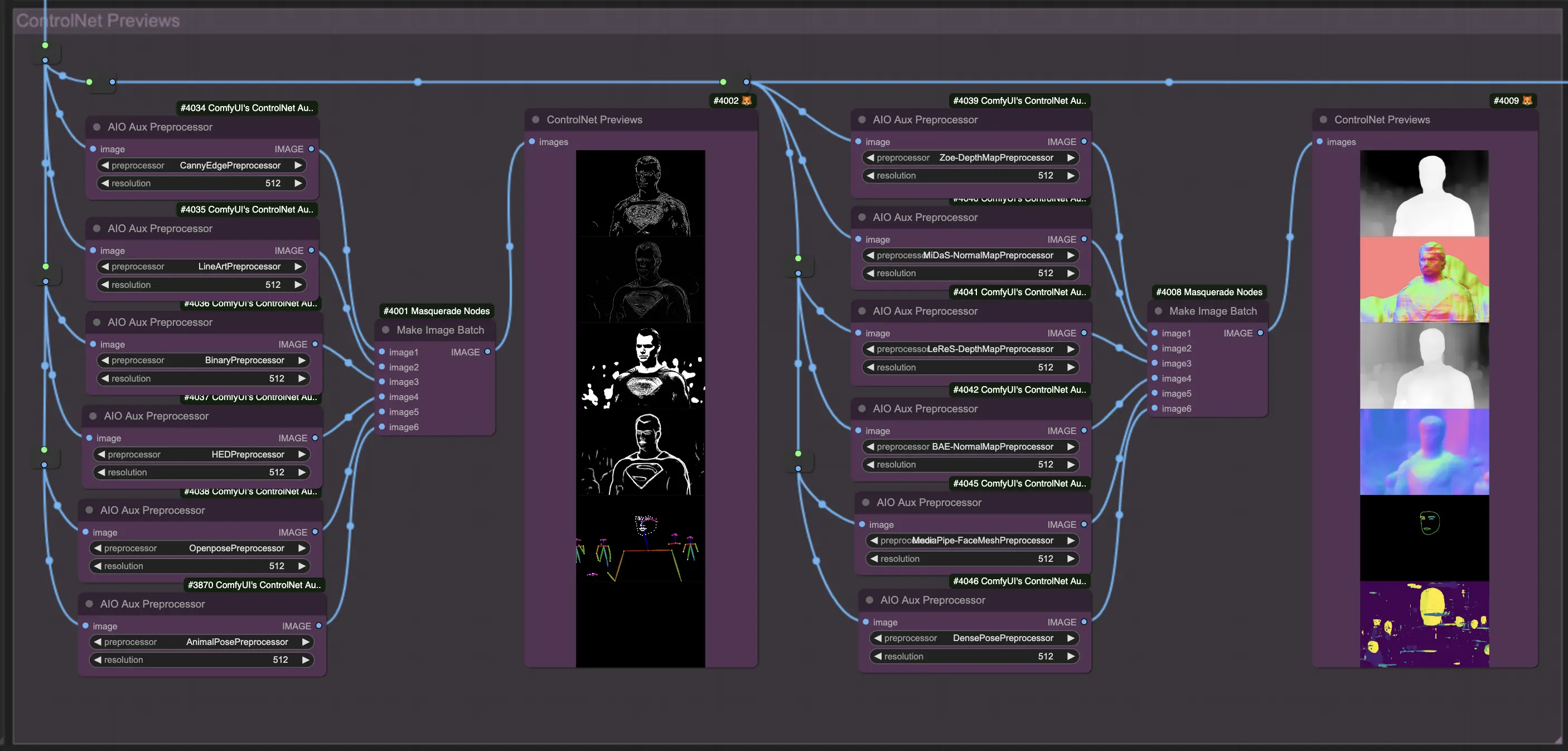The width and height of the screenshot is (1568, 751).
Task: Open the OpenposePreprocessor preprocessor dropdown
Action: (x=200, y=548)
